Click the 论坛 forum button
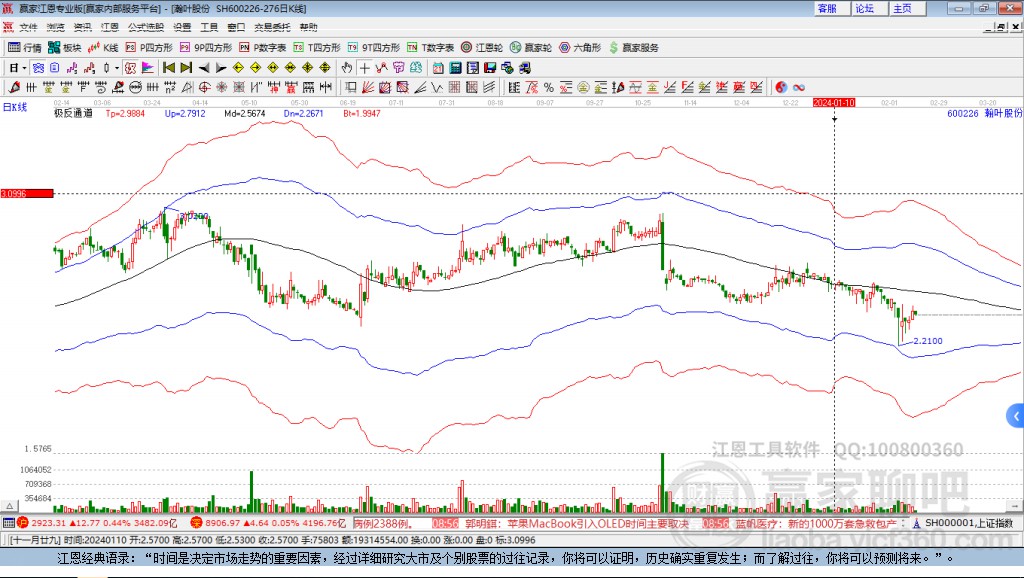The width and height of the screenshot is (1024, 578). click(x=864, y=8)
